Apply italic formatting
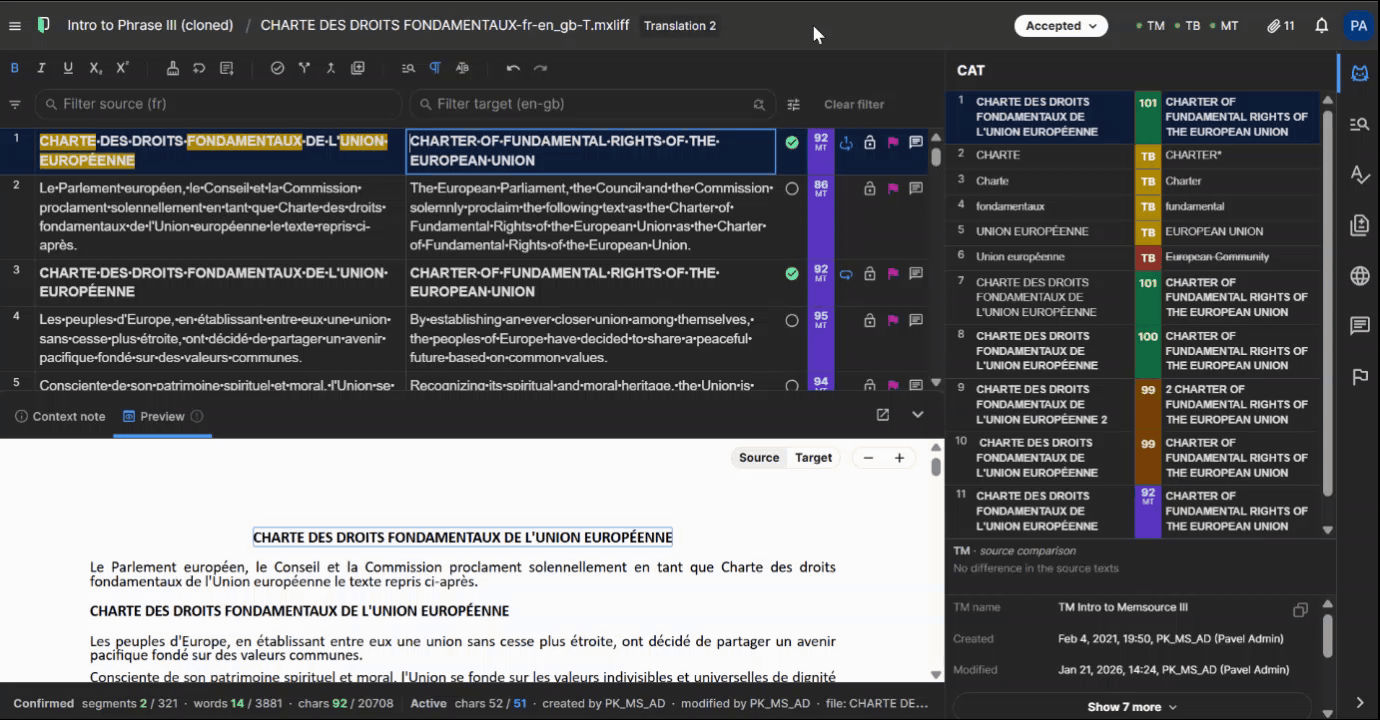1380x720 pixels. (x=41, y=68)
